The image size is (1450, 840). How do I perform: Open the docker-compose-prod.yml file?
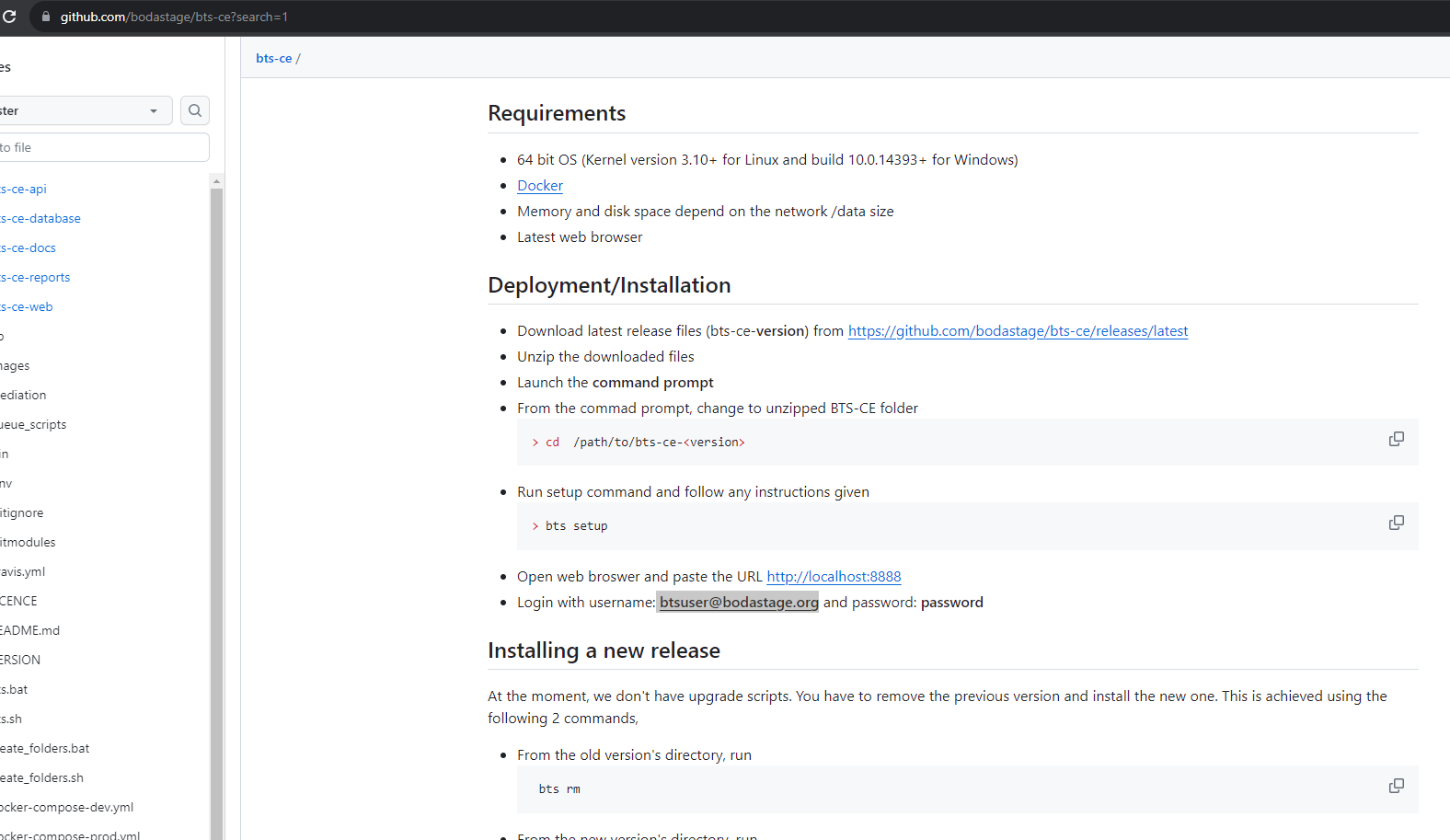[70, 835]
